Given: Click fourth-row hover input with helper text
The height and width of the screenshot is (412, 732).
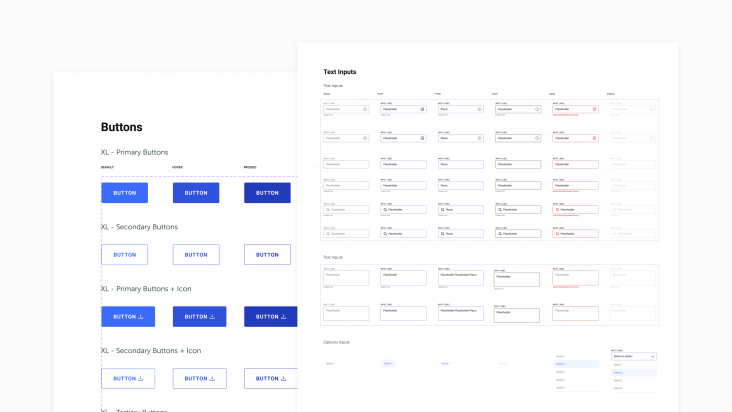Looking at the screenshot, I should [x=403, y=185].
